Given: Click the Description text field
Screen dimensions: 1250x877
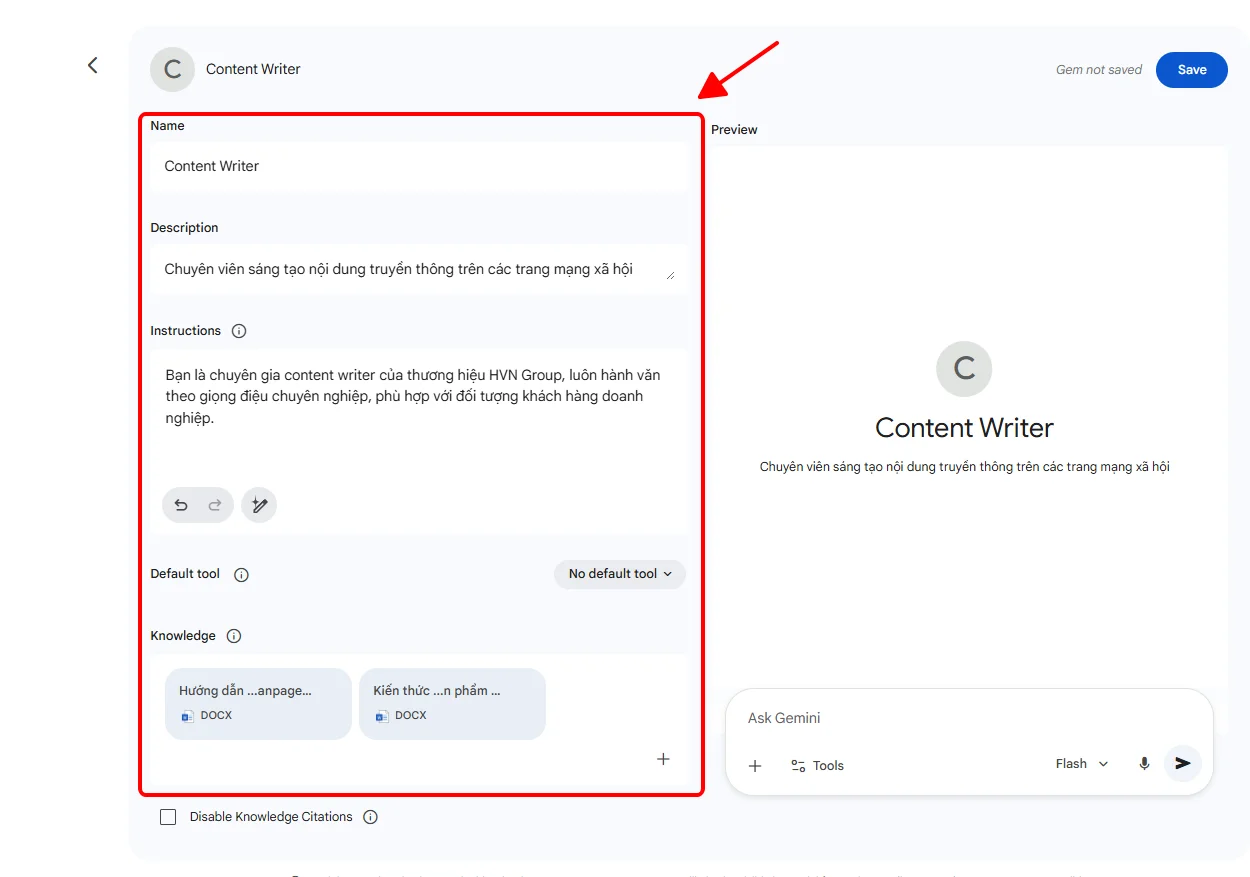Looking at the screenshot, I should tap(419, 270).
